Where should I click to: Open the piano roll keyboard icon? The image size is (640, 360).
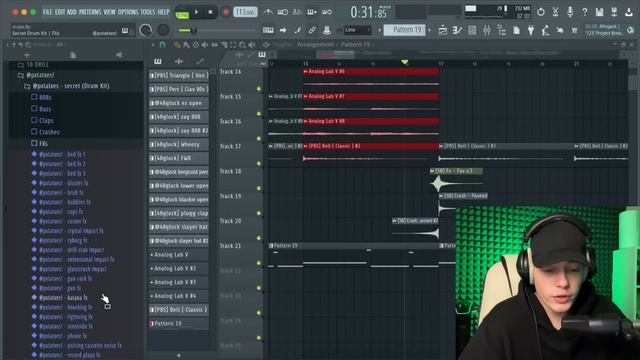(268, 30)
